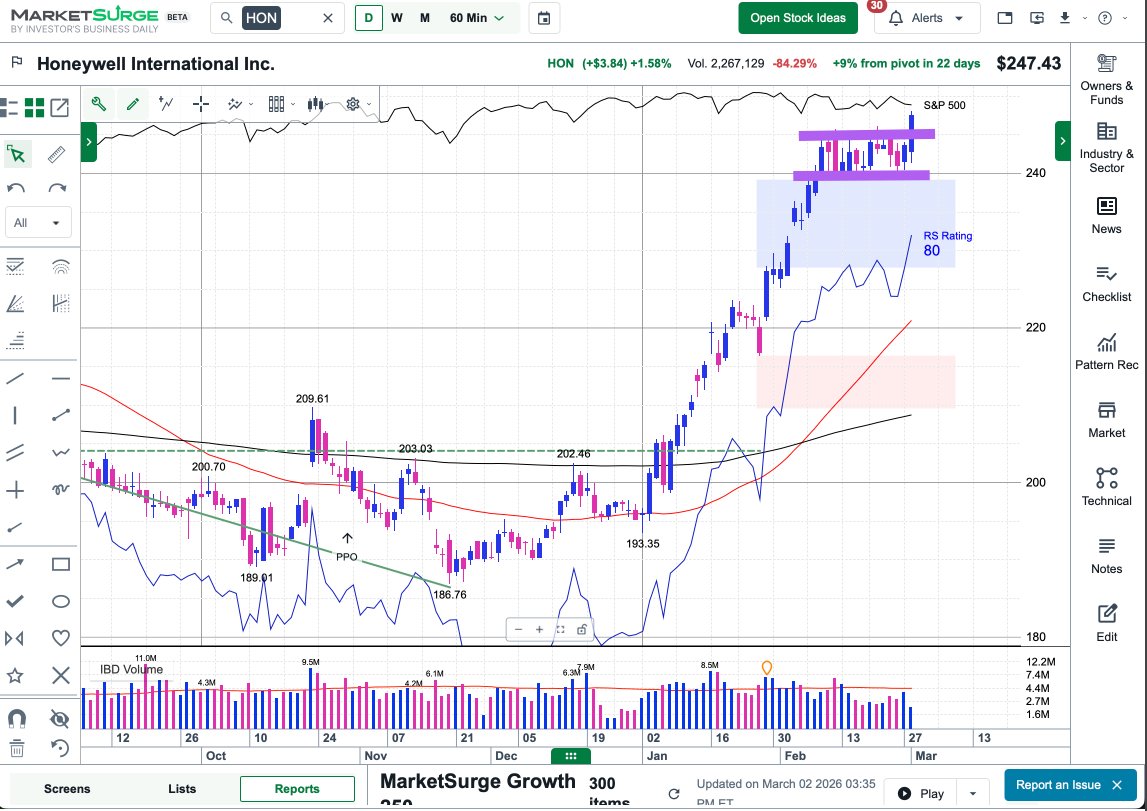Open the Lists tab at the bottom
1147x811 pixels.
[x=181, y=788]
